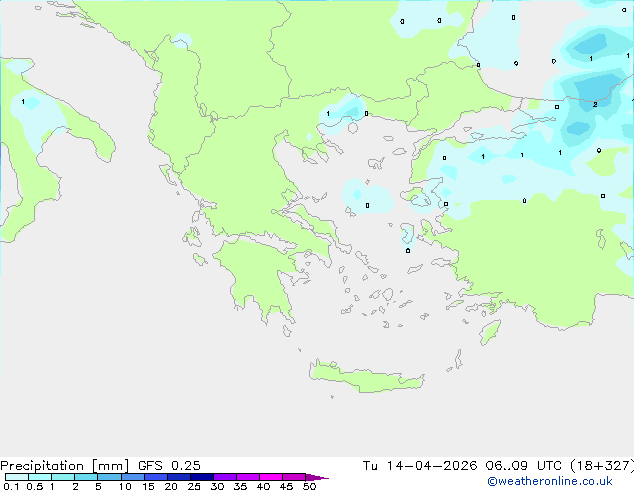Click the "1" value over southern Italy
The image size is (634, 490).
(23, 102)
